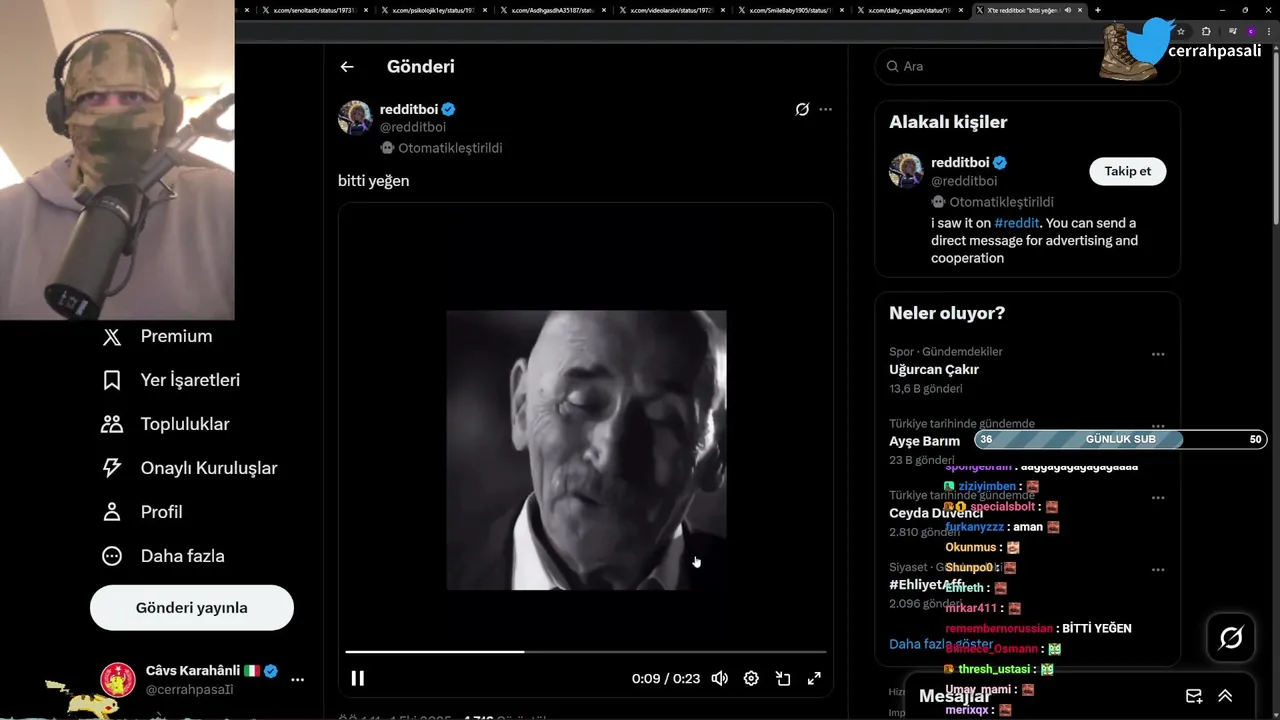This screenshot has height=720, width=1280.
Task: Open video settings gear icon
Action: [x=751, y=678]
